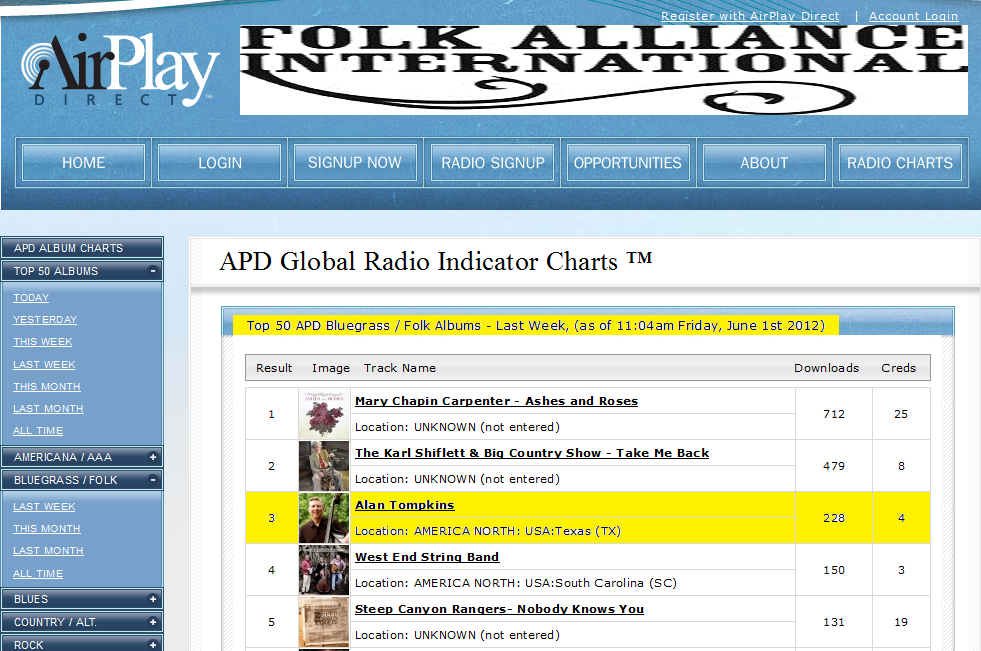Open THIS WEEK under Top 50 Albums
The height and width of the screenshot is (651, 981).
[x=43, y=341]
